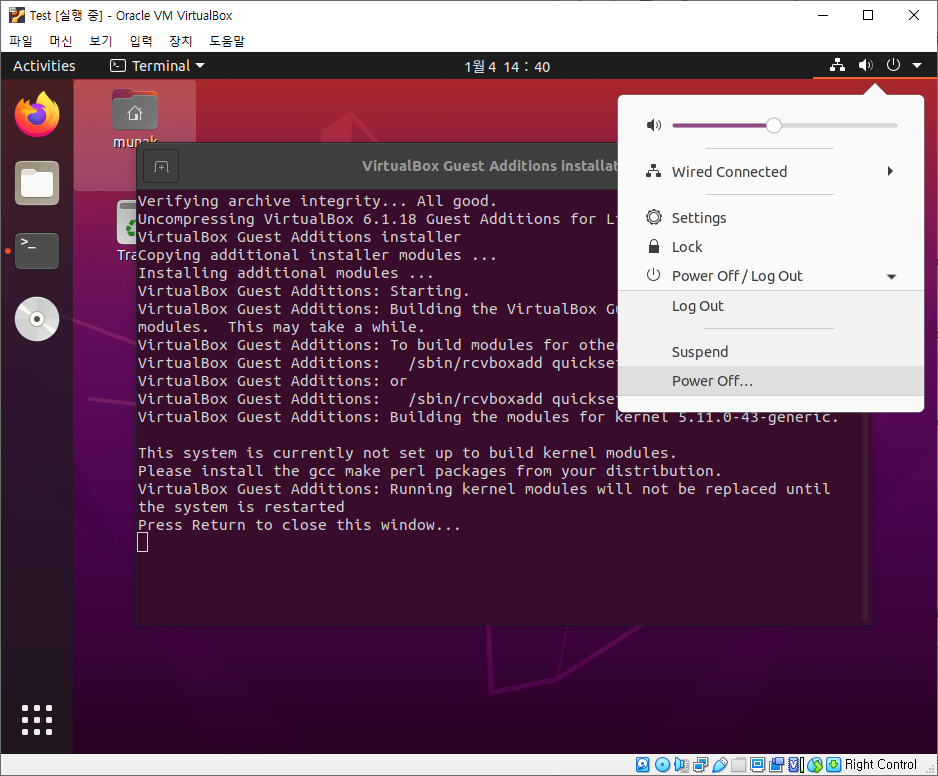
Task: Click the 'Please install the gcc make perl' line
Action: click(430, 471)
